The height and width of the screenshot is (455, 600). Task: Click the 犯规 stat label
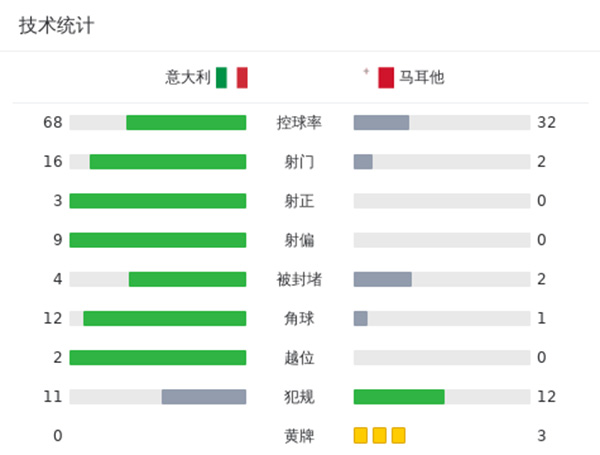299,397
